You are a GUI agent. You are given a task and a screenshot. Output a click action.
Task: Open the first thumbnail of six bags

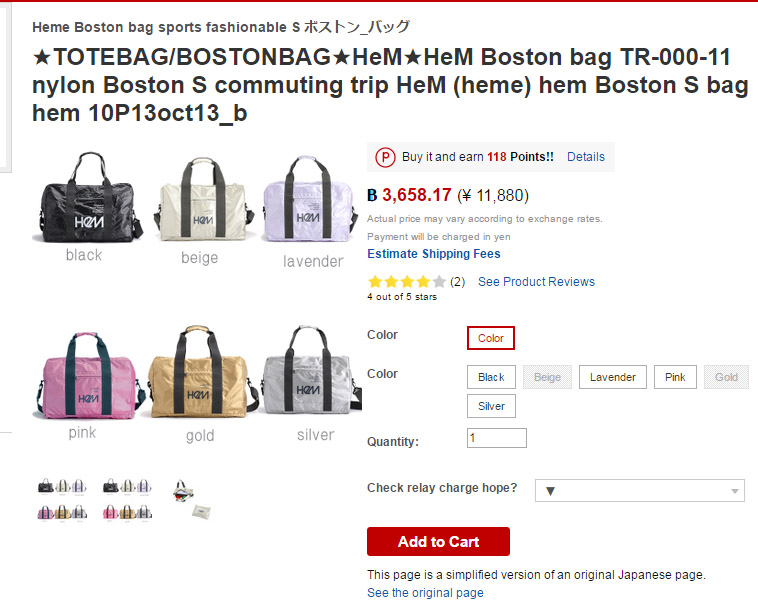point(61,498)
